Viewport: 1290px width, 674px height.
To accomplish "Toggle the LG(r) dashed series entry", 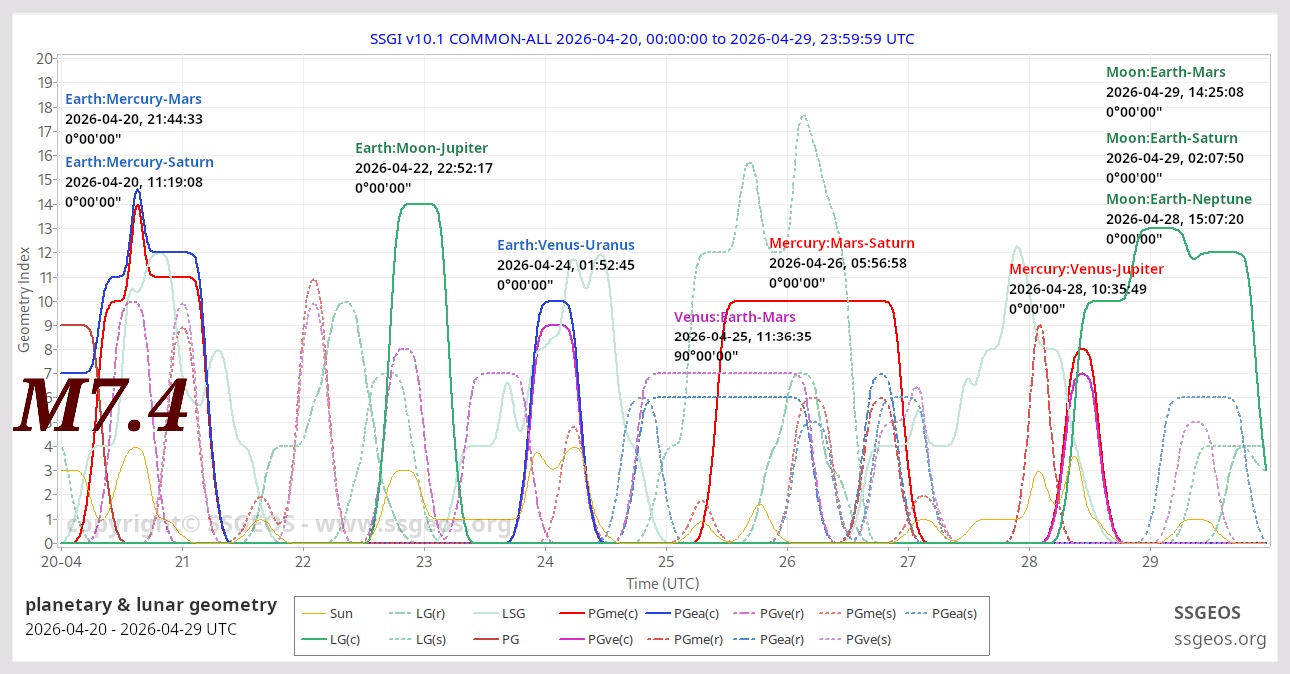I will [x=400, y=613].
